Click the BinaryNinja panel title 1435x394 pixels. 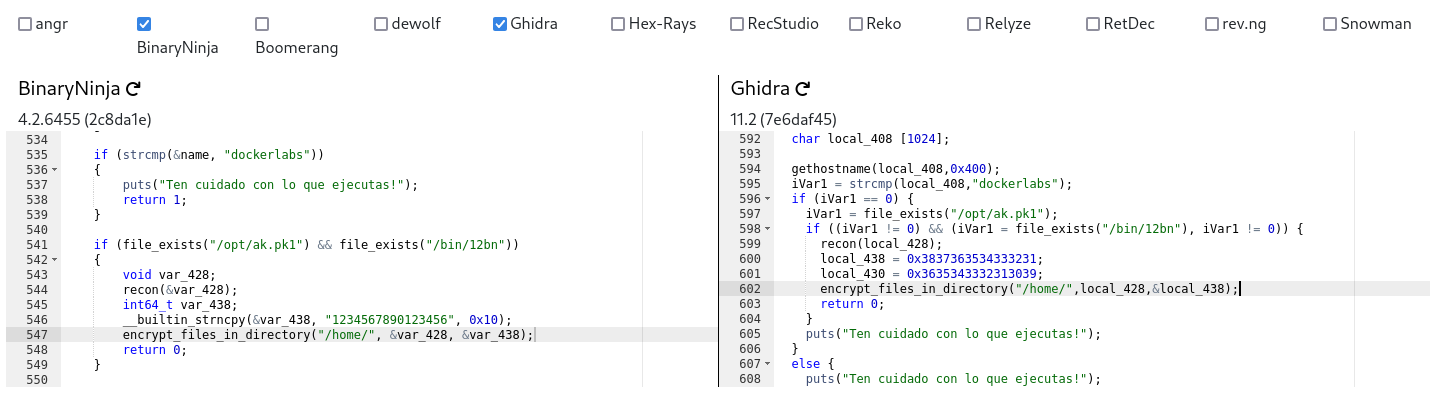click(69, 89)
